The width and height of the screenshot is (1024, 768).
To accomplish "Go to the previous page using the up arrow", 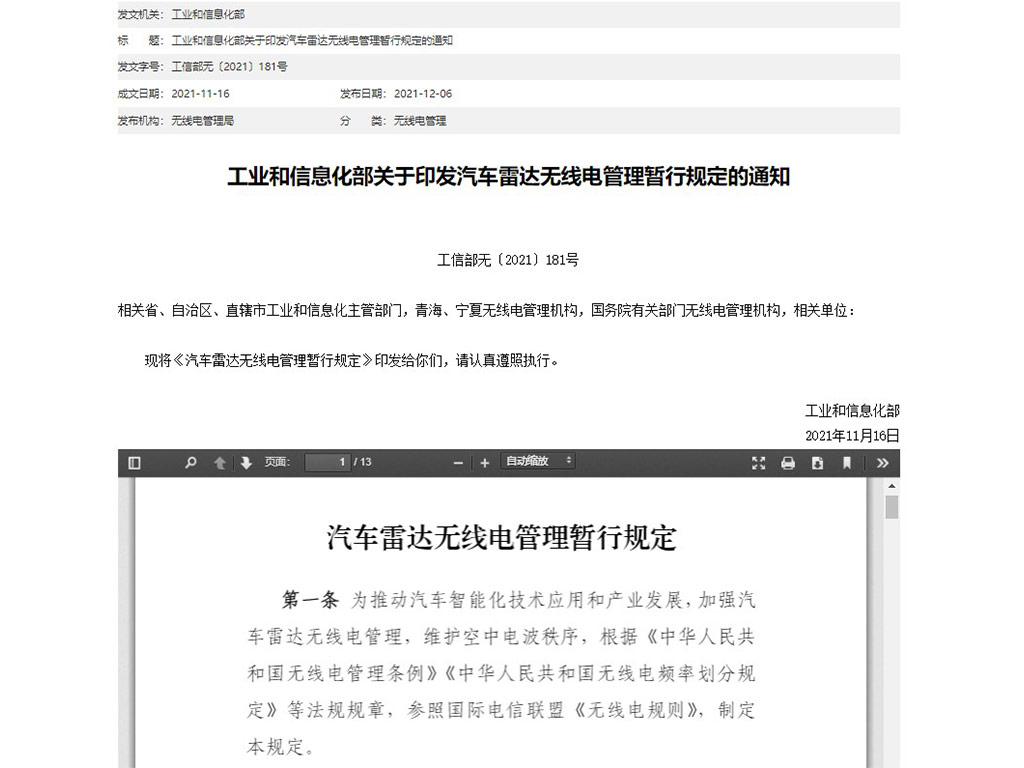I will 221,463.
